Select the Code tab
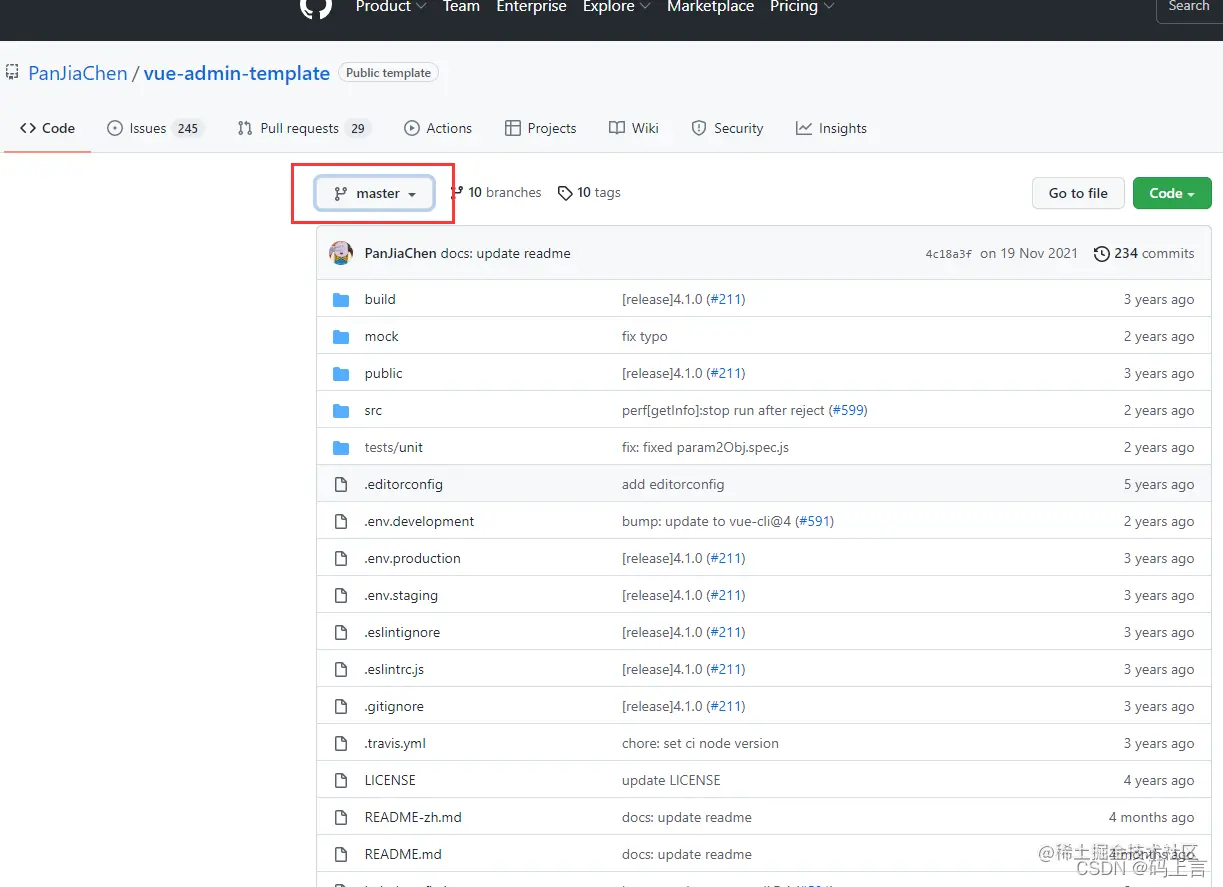1223x887 pixels. point(47,128)
